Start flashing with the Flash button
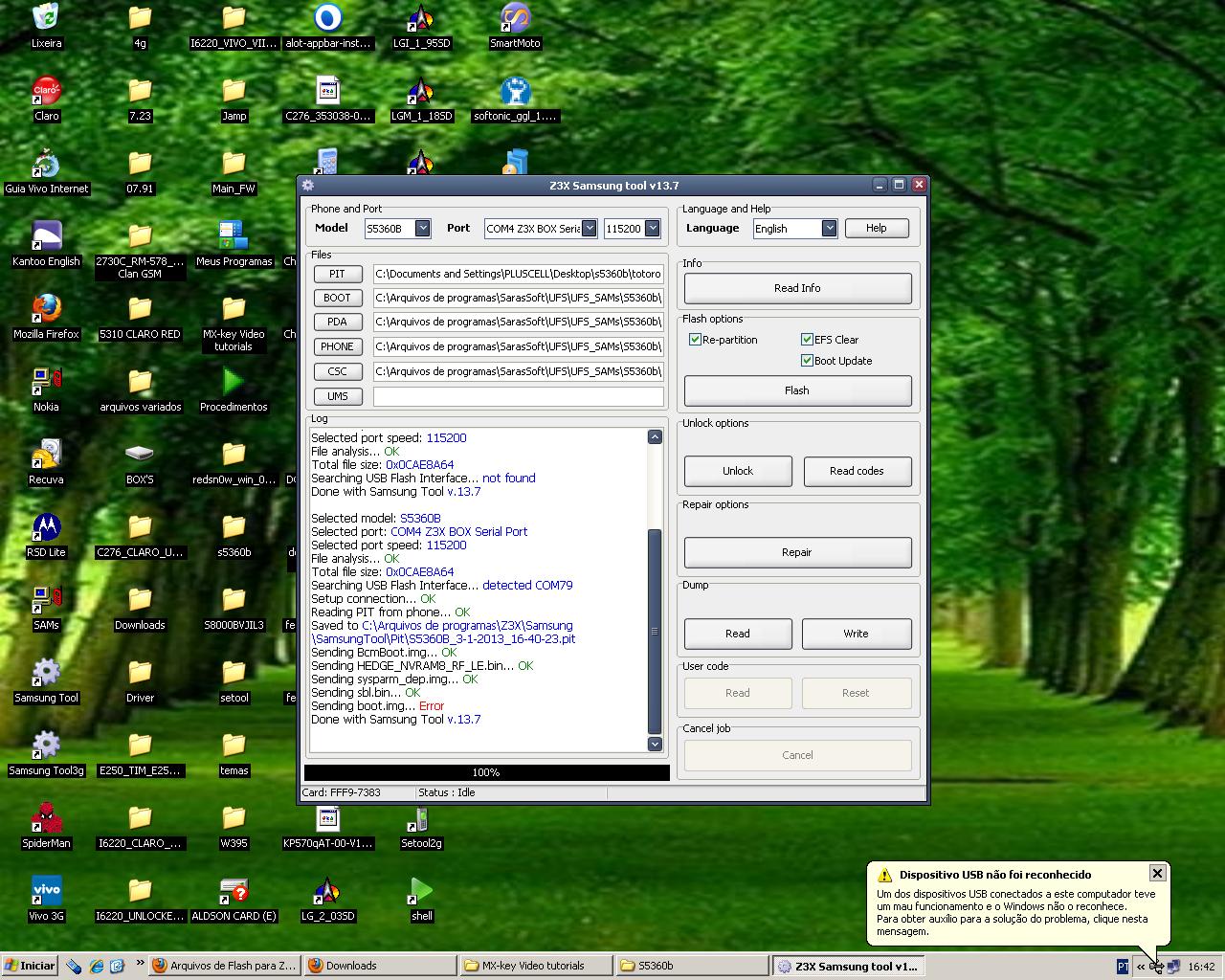 797,390
